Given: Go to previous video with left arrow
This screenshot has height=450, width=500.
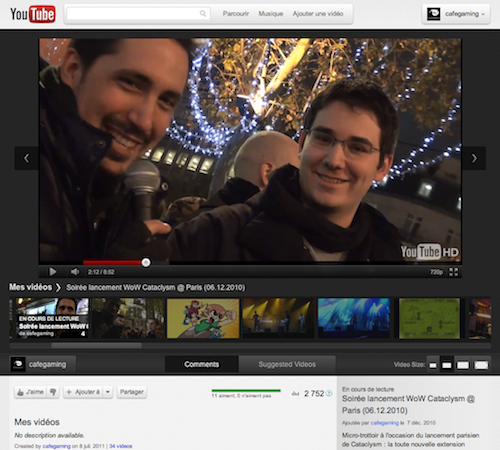Looking at the screenshot, I should point(26,158).
